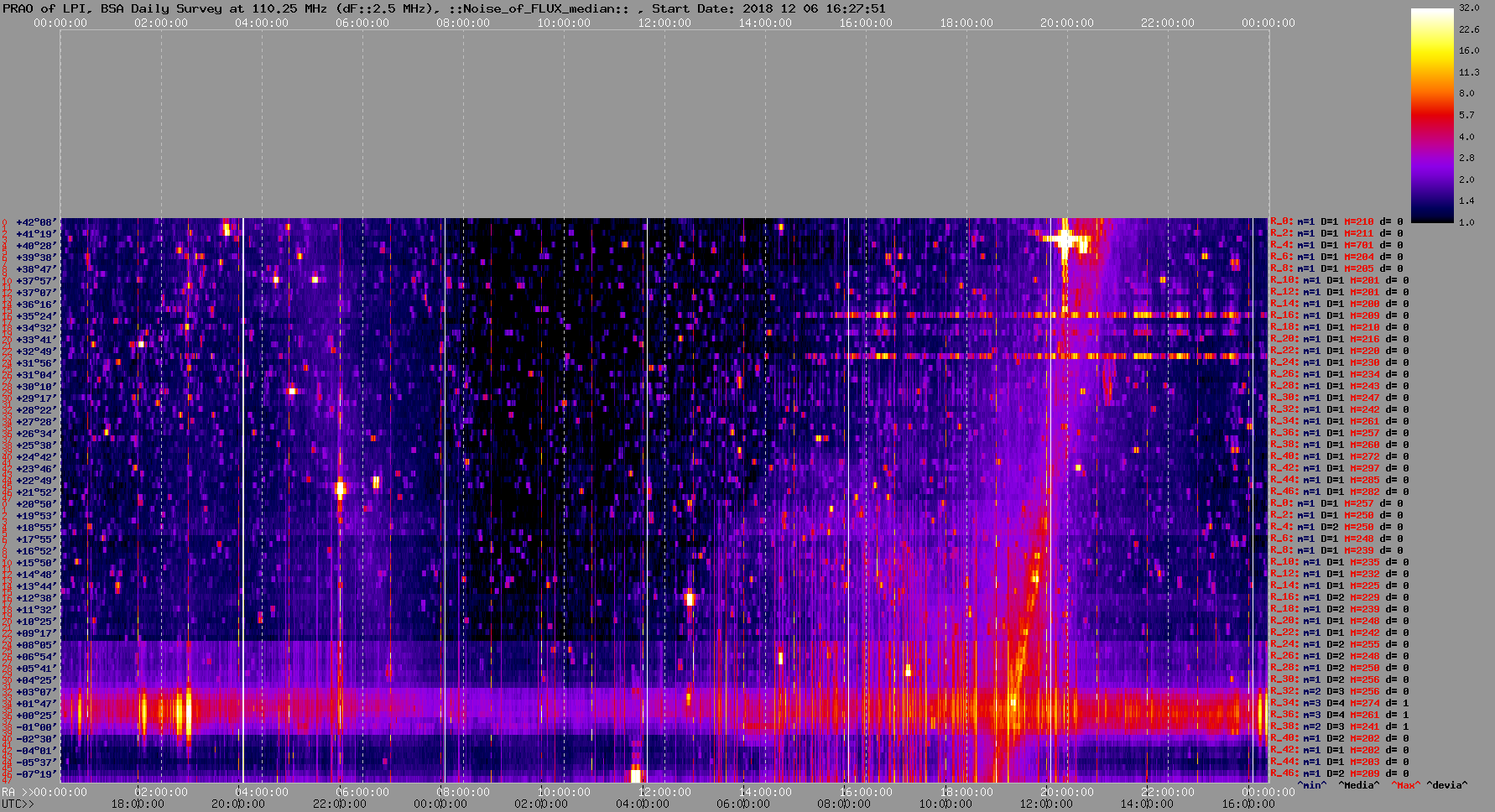This screenshot has width=1495, height=812.
Task: Click the bright source near +12°38' at 12:30
Action: (x=690, y=598)
